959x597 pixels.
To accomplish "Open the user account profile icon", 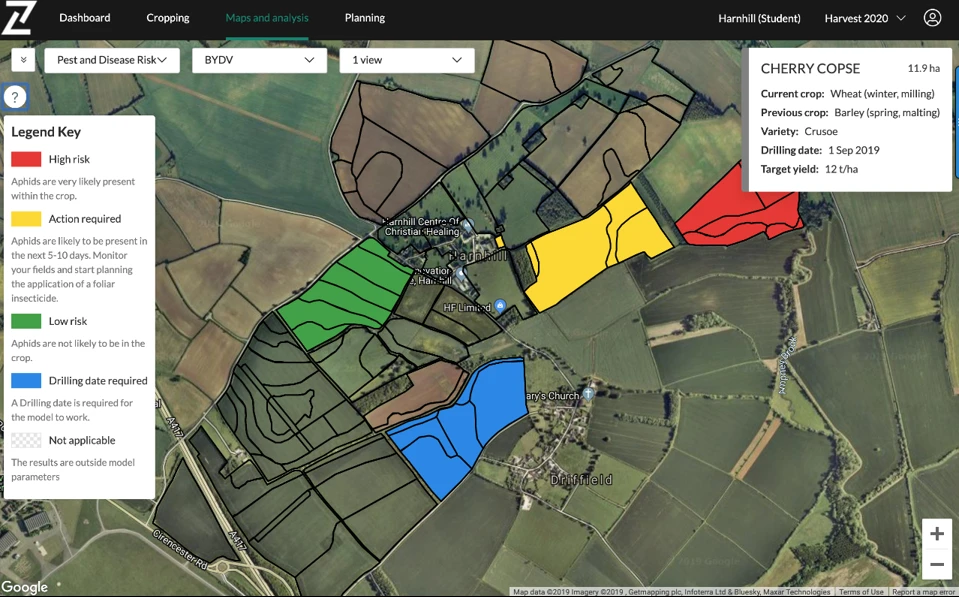I will pyautogui.click(x=932, y=18).
